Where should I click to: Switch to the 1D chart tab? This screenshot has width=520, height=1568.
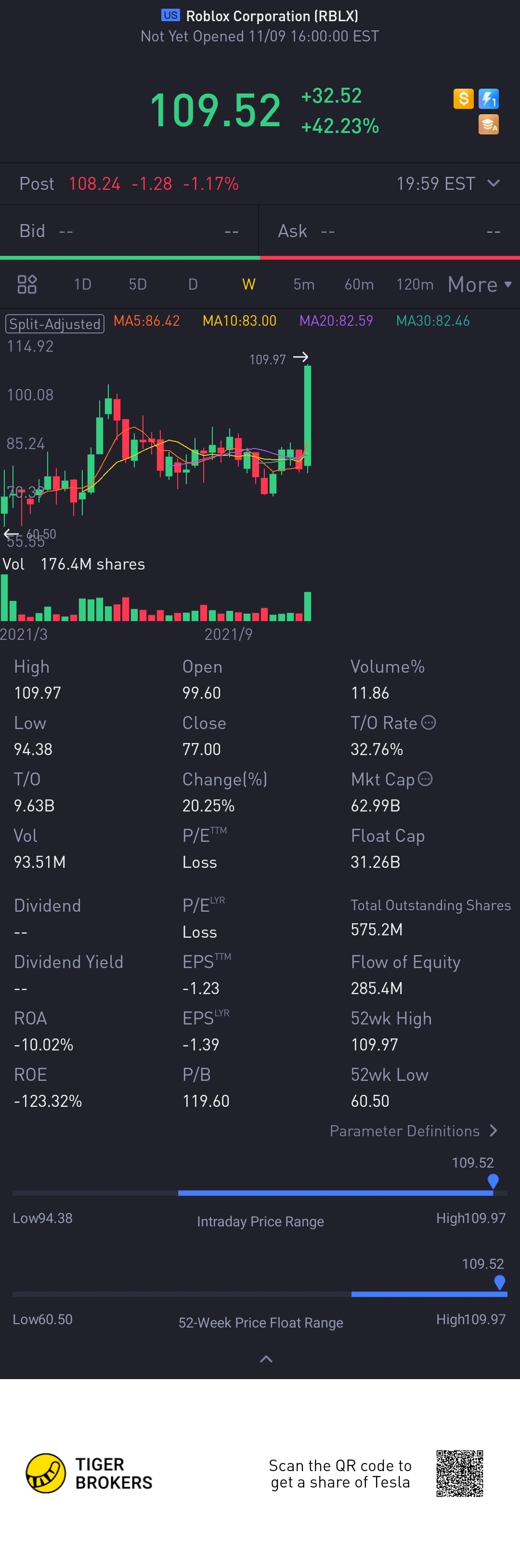point(82,284)
